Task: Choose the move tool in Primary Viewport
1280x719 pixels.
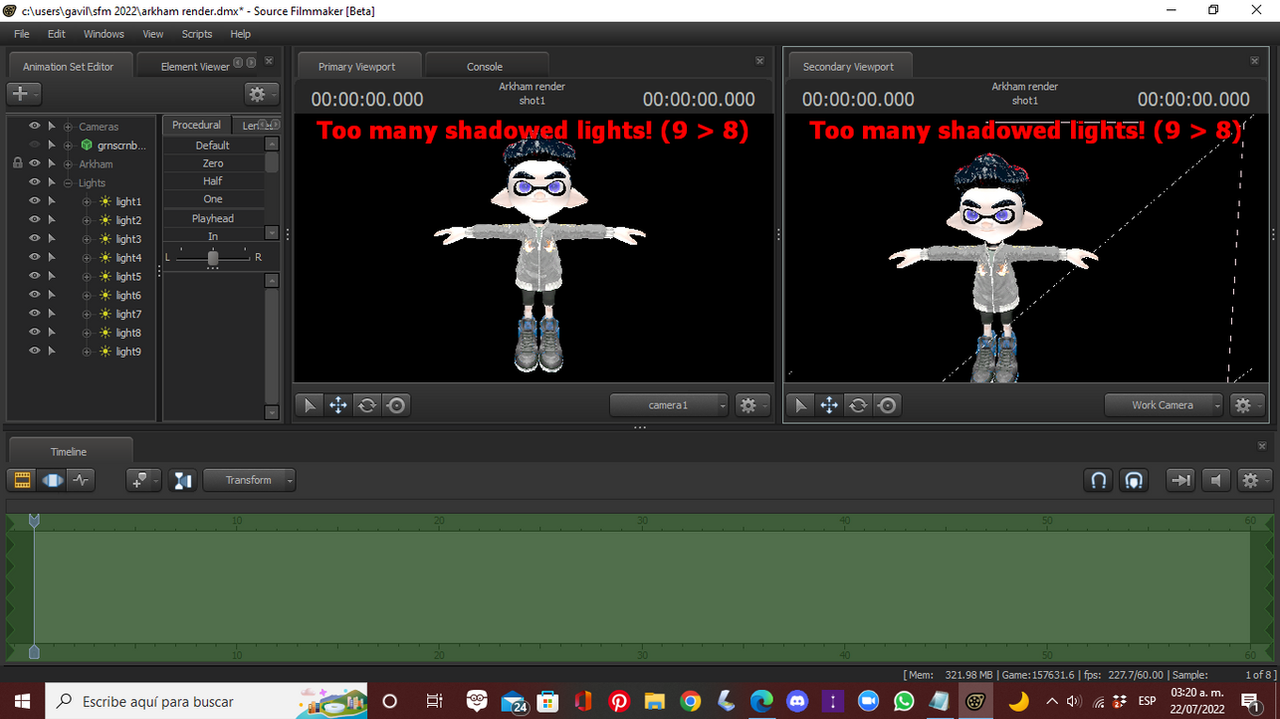Action: click(x=338, y=405)
